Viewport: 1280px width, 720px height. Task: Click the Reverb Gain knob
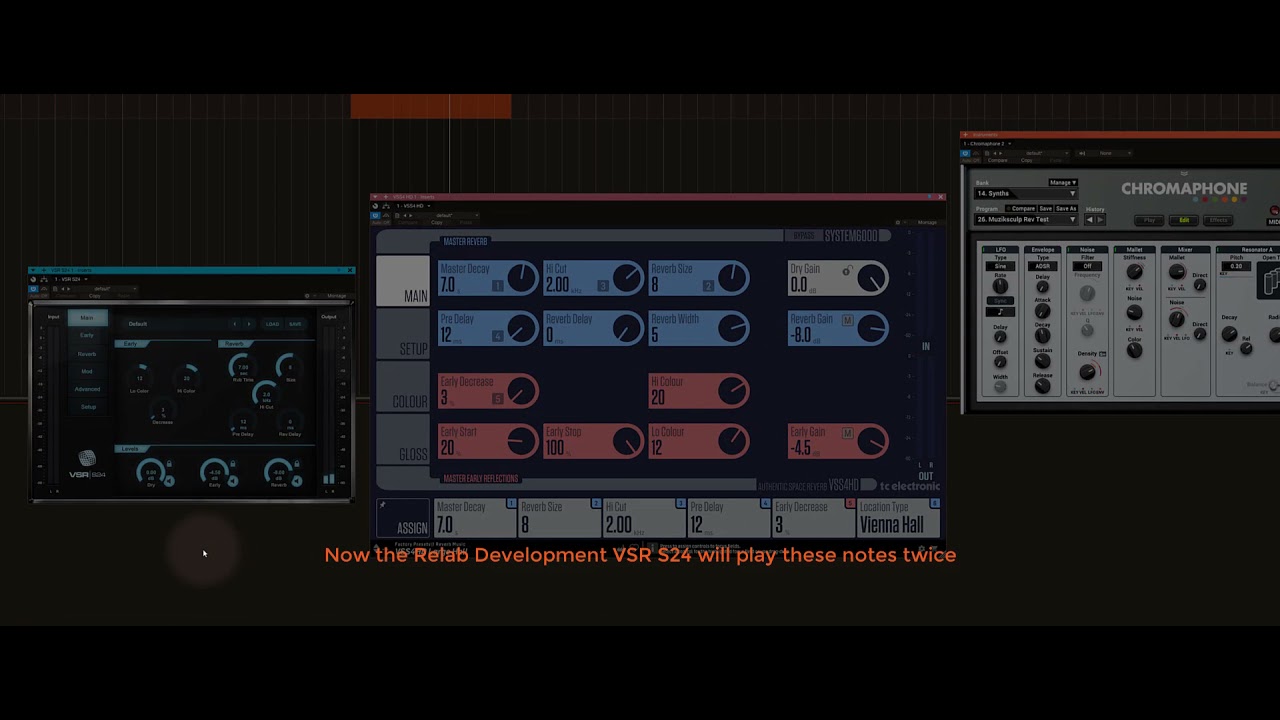click(x=872, y=328)
